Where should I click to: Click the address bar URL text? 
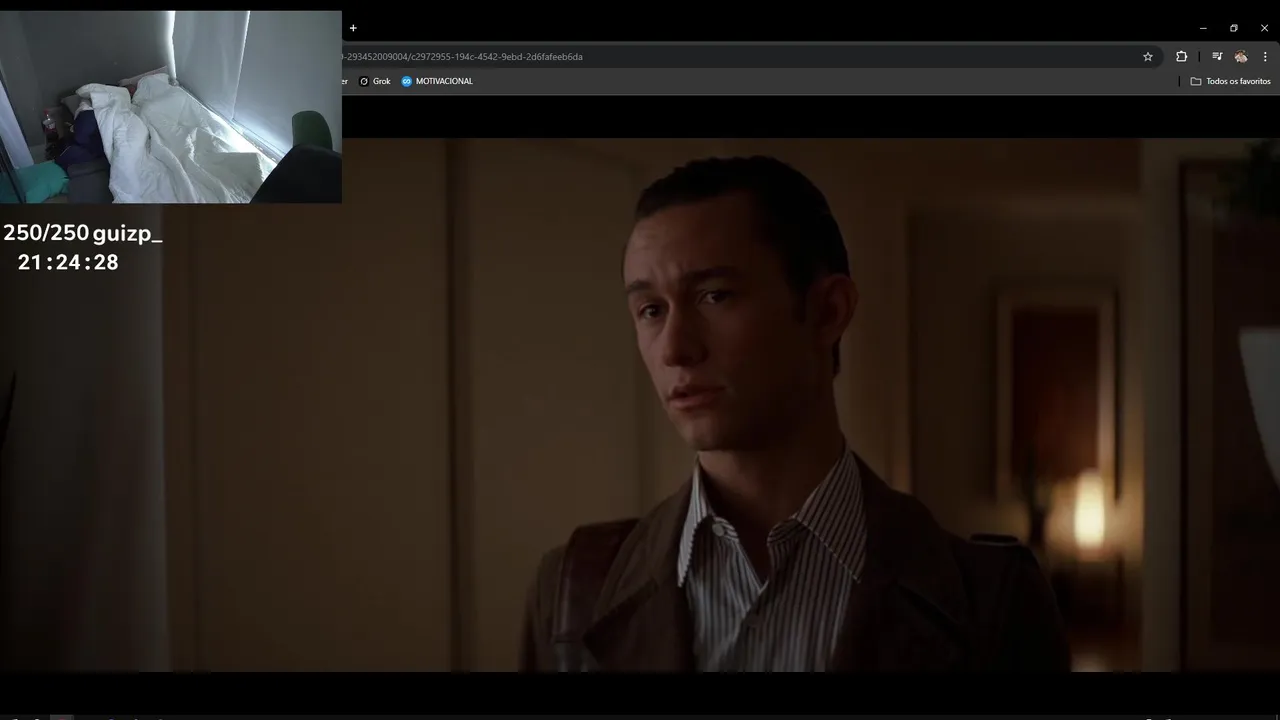click(x=462, y=57)
